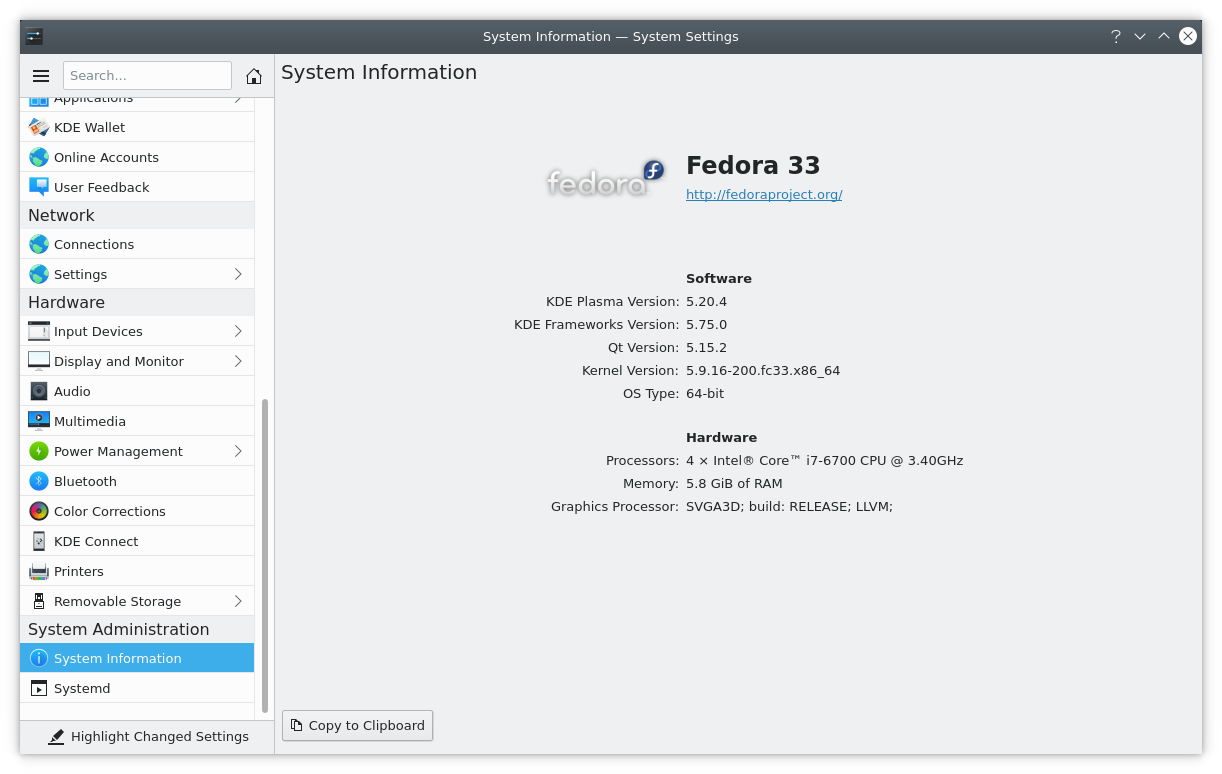The height and width of the screenshot is (774, 1222).
Task: Minimize the System Settings window
Action: pos(1140,36)
